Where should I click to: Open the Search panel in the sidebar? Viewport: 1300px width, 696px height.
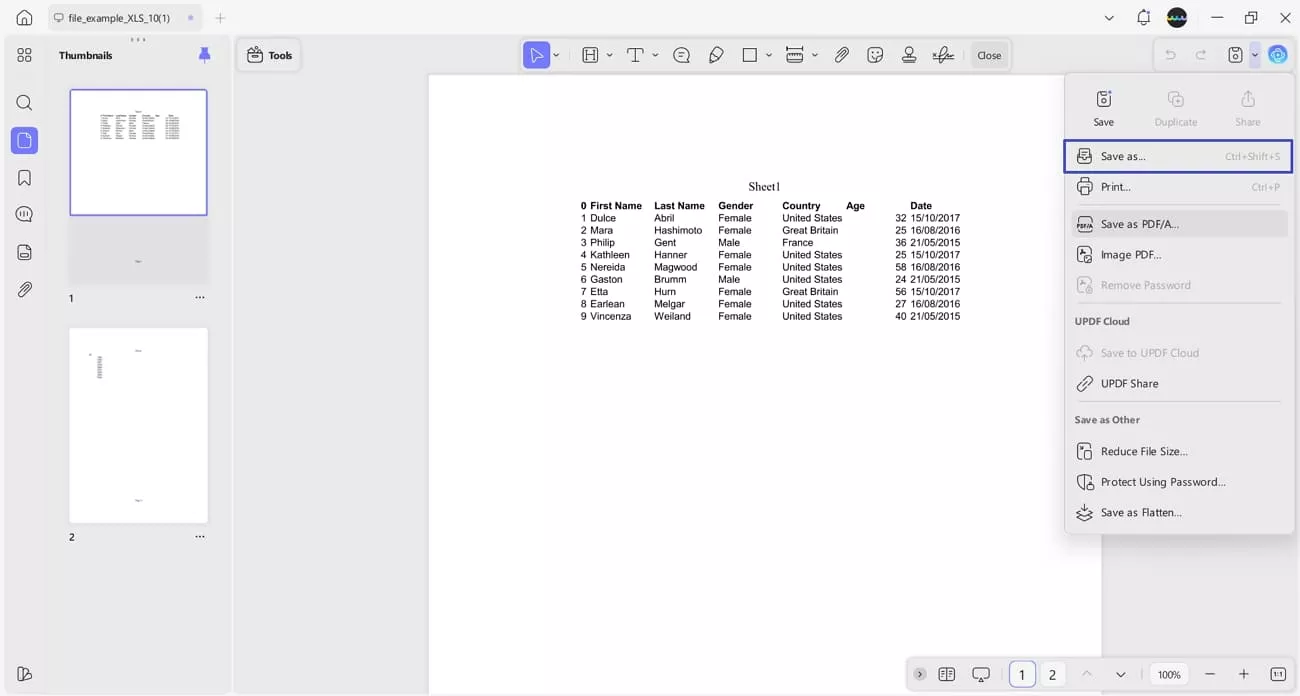tap(24, 102)
